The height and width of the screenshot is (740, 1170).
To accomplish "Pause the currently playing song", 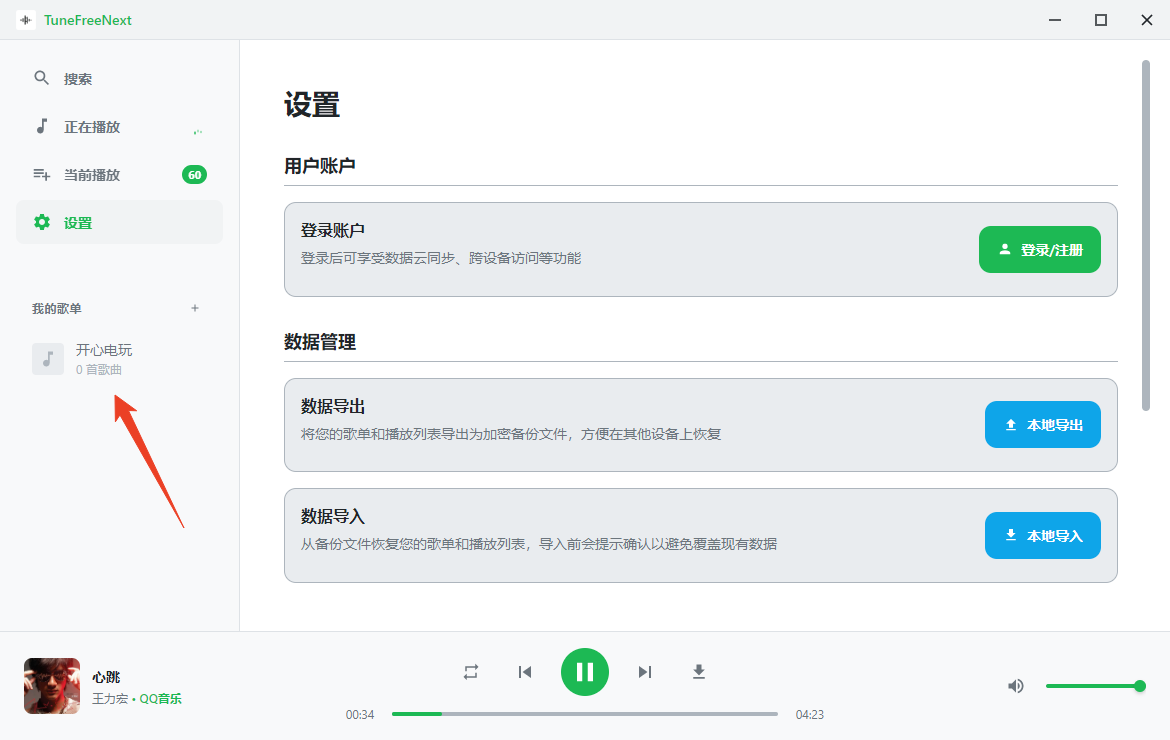I will [585, 672].
